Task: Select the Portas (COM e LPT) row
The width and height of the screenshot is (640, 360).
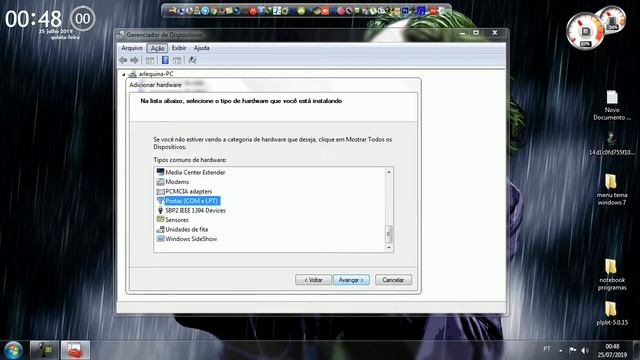Action: 192,201
